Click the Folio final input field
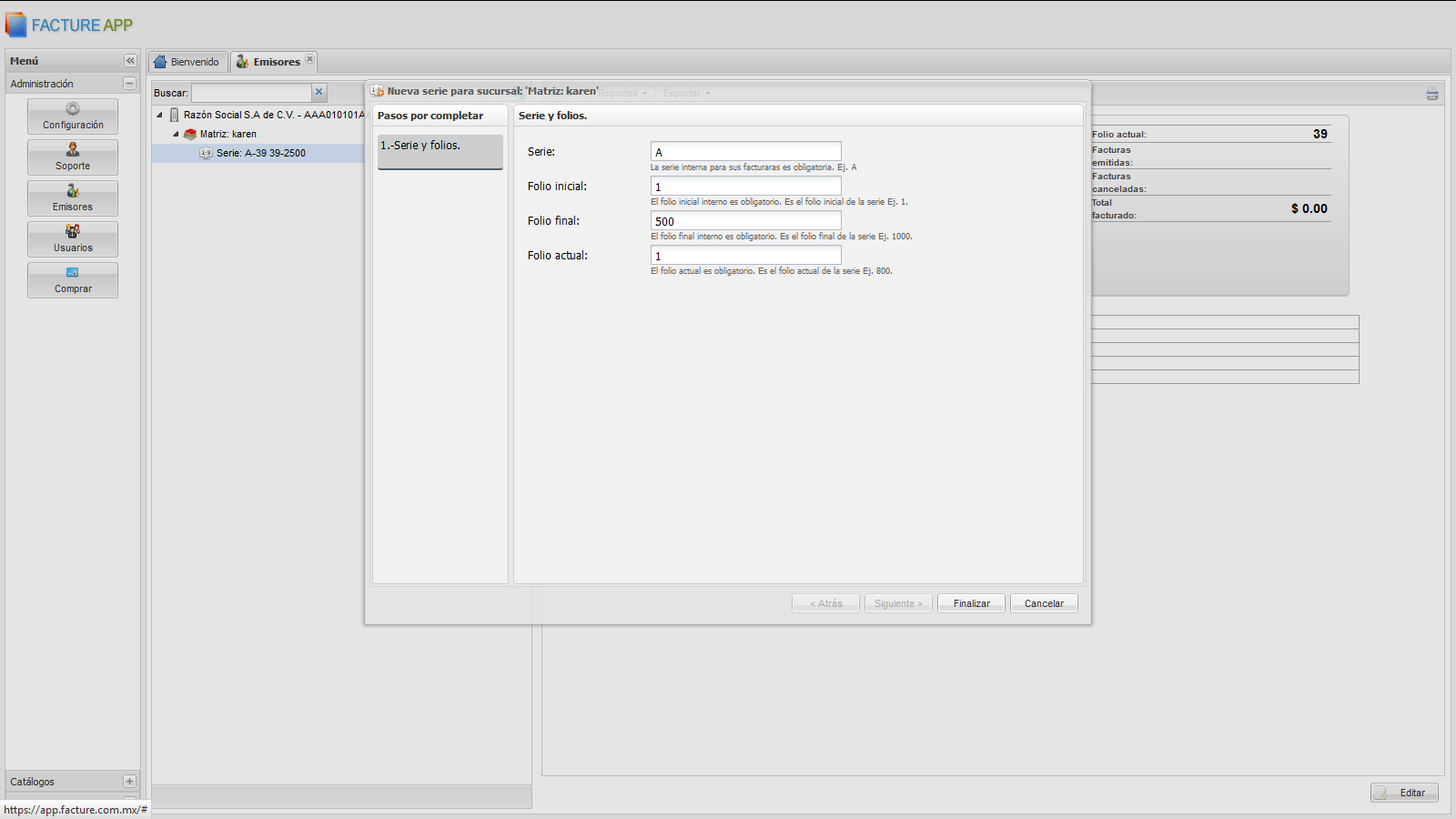This screenshot has width=1456, height=819. point(745,221)
